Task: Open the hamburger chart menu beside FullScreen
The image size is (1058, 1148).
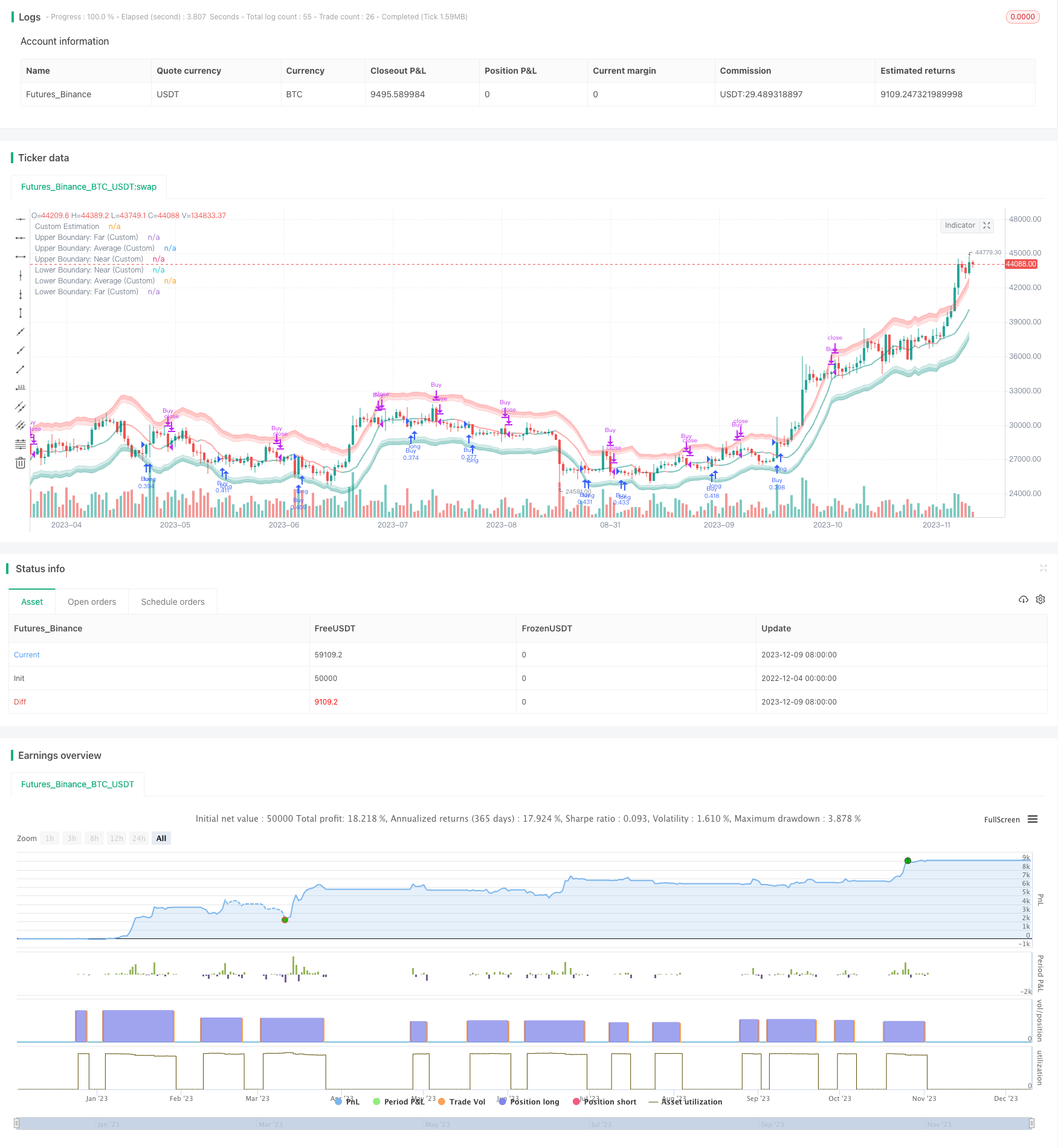Action: tap(1033, 819)
